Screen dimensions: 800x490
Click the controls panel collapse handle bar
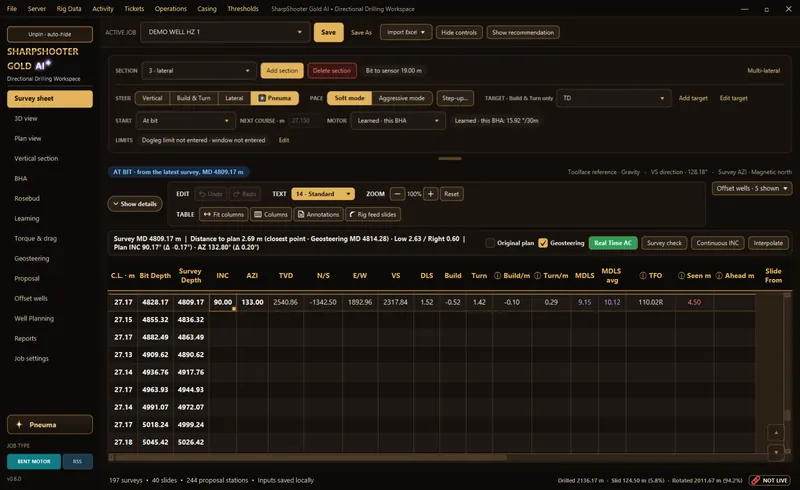450,158
